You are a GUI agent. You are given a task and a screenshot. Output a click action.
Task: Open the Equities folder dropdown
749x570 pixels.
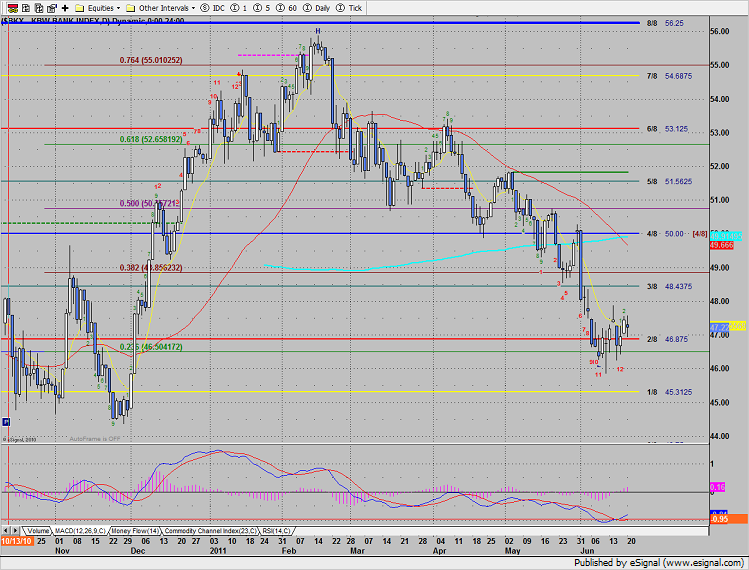tap(98, 8)
